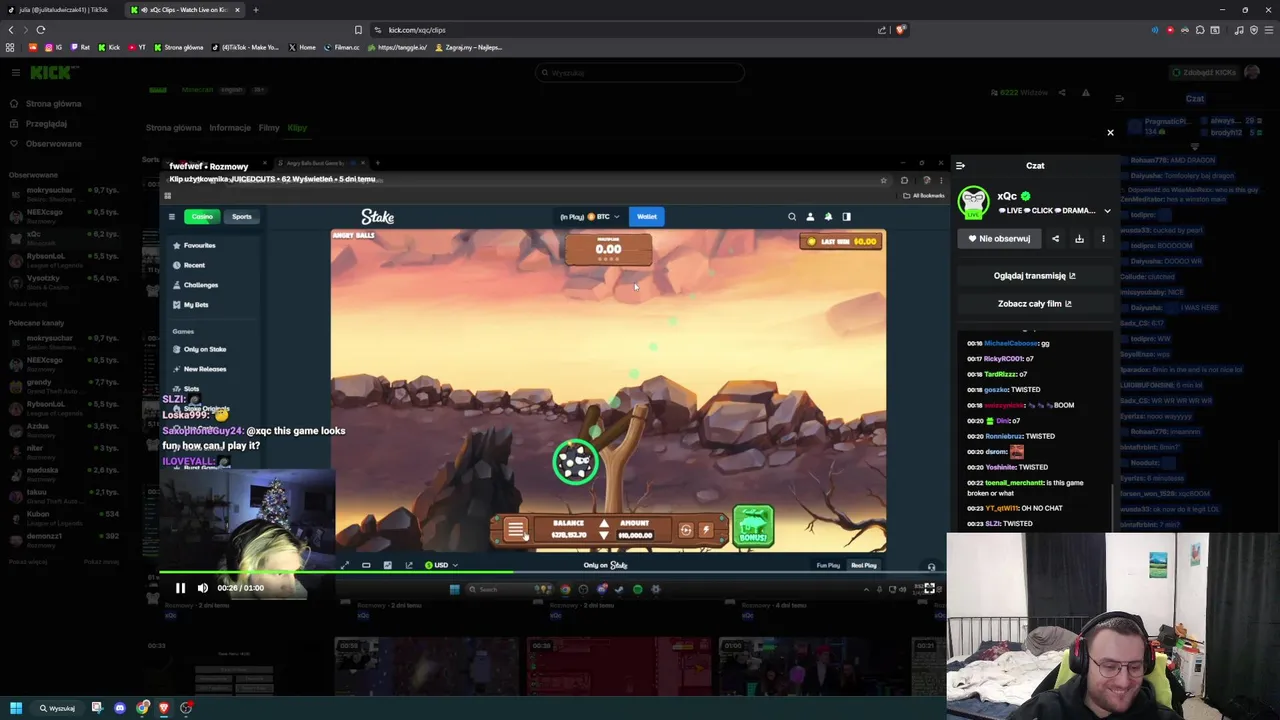Select Only on Stake games entry
The height and width of the screenshot is (720, 1280).
coord(200,350)
